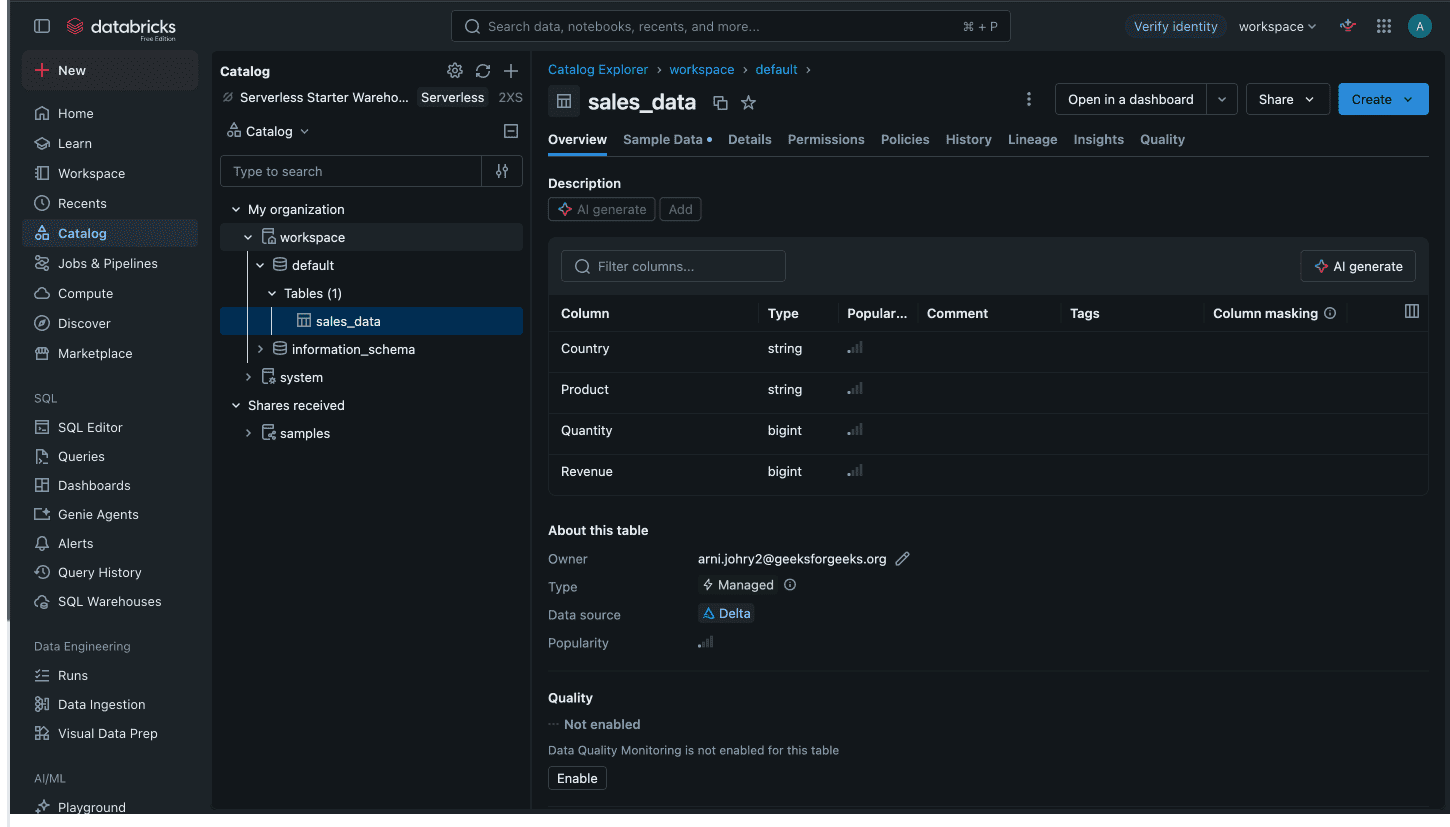Click AI generate for column comments
The width and height of the screenshot is (1450, 827).
click(1358, 266)
